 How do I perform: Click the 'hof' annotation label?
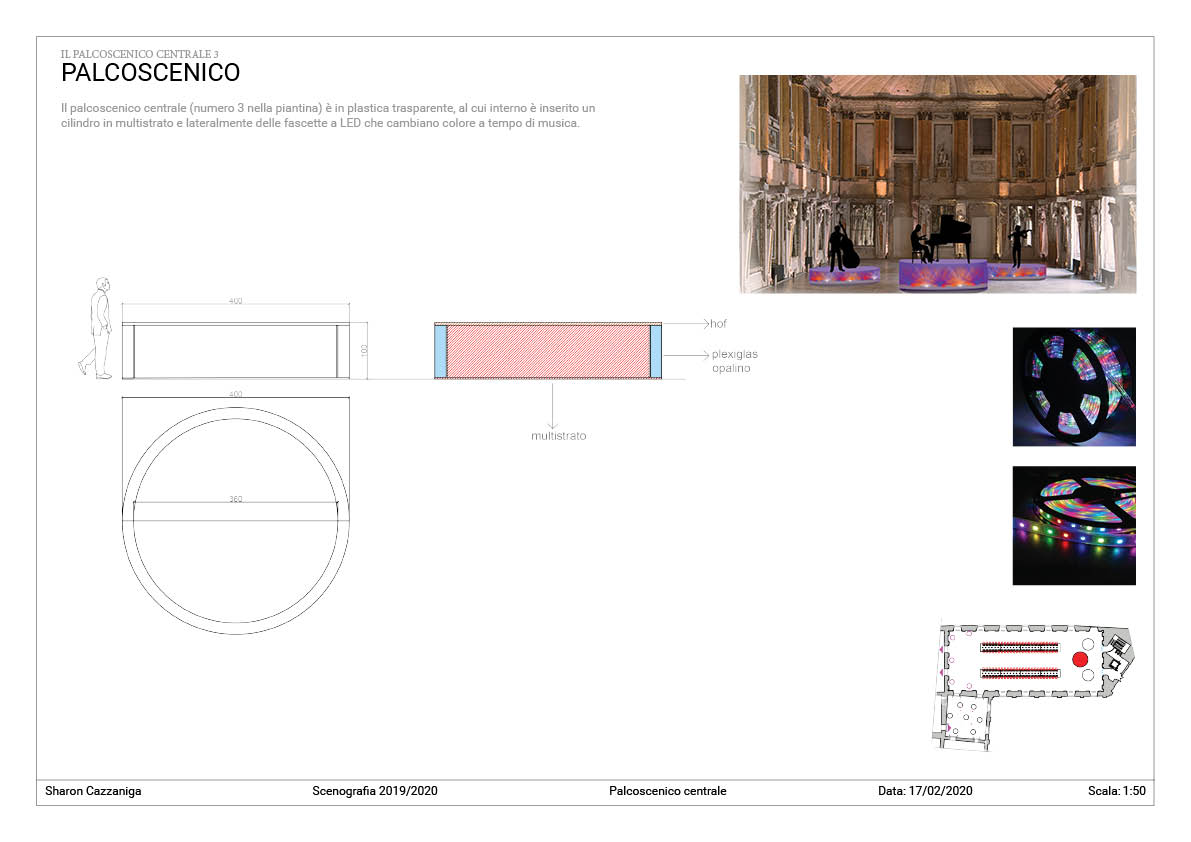pos(718,324)
